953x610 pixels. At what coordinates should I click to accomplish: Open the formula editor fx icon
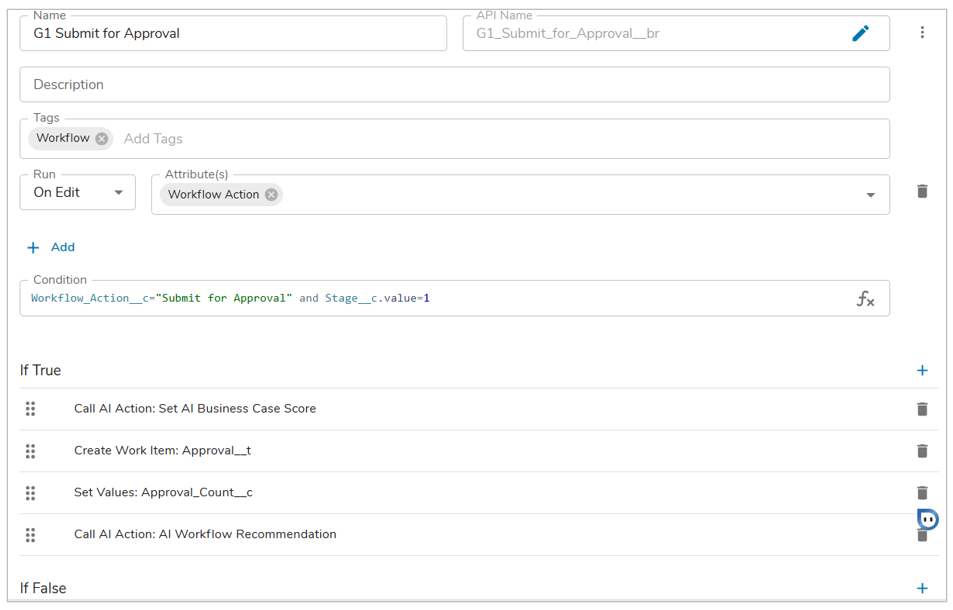865,298
